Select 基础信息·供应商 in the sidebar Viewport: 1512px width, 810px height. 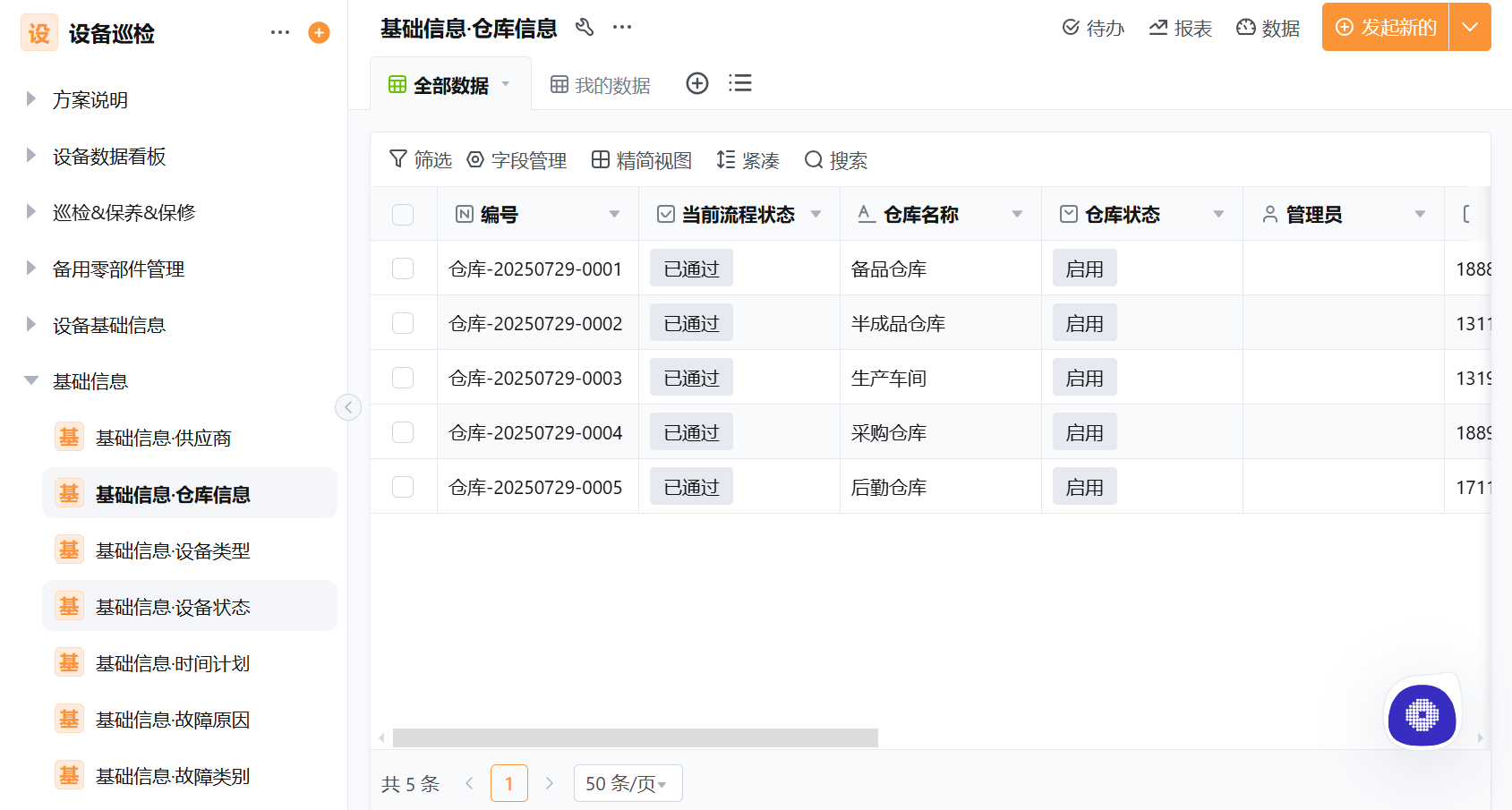click(x=163, y=438)
